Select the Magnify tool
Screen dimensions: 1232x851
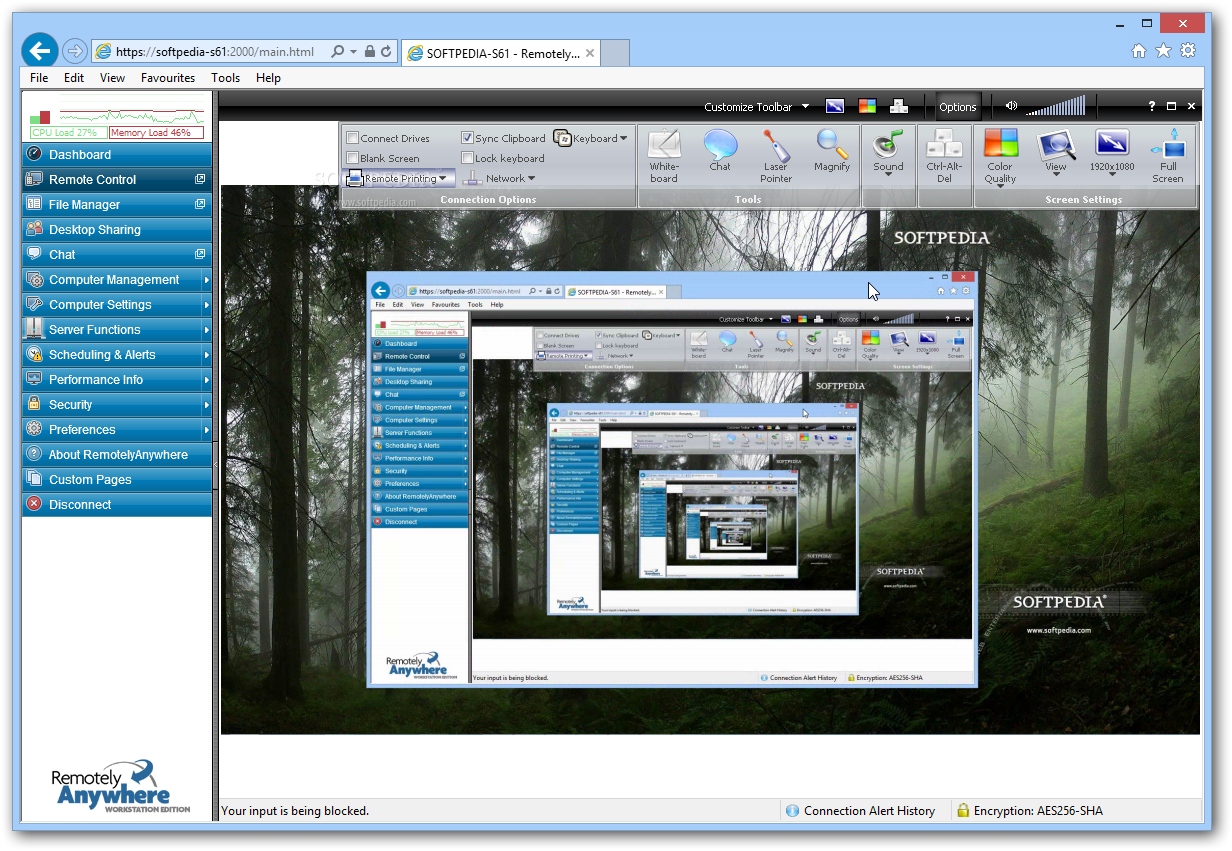(x=831, y=152)
